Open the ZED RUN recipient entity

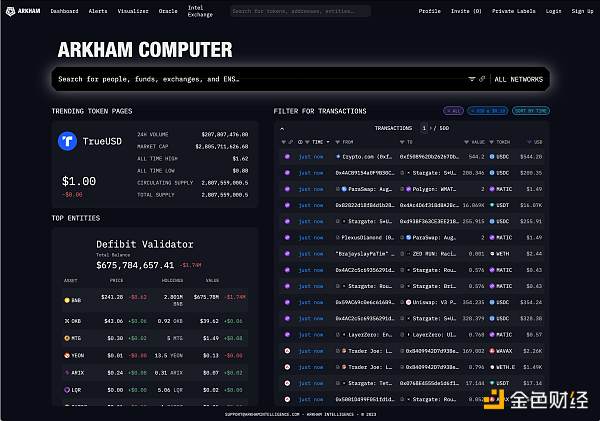[x=434, y=254]
